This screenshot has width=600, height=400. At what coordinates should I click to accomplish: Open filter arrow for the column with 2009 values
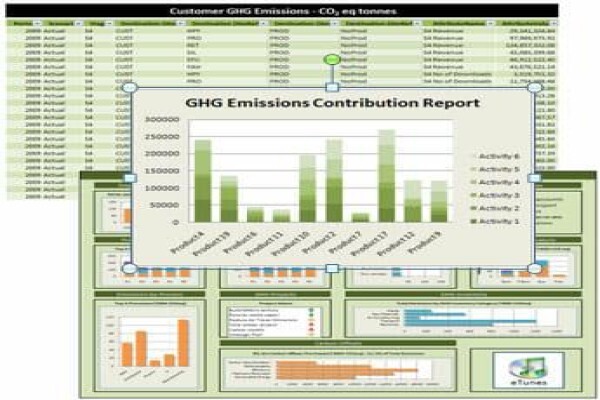coord(37,23)
